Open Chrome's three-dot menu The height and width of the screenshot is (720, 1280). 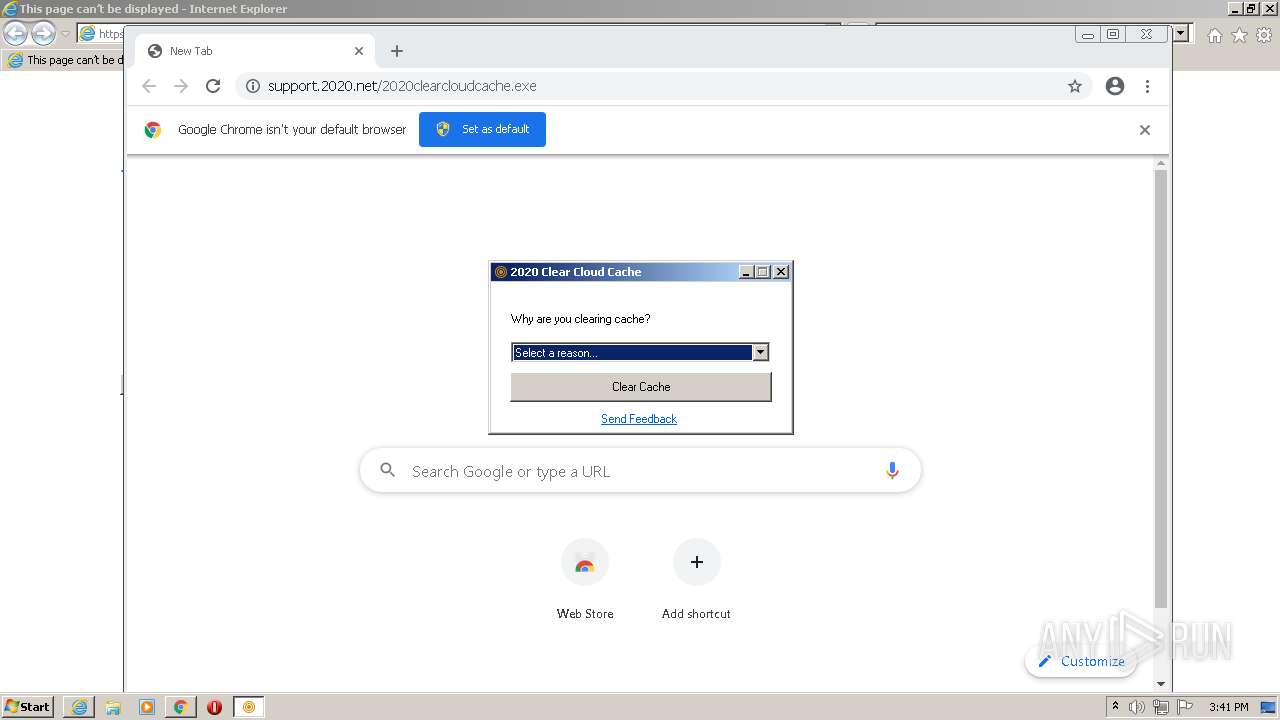click(x=1147, y=86)
